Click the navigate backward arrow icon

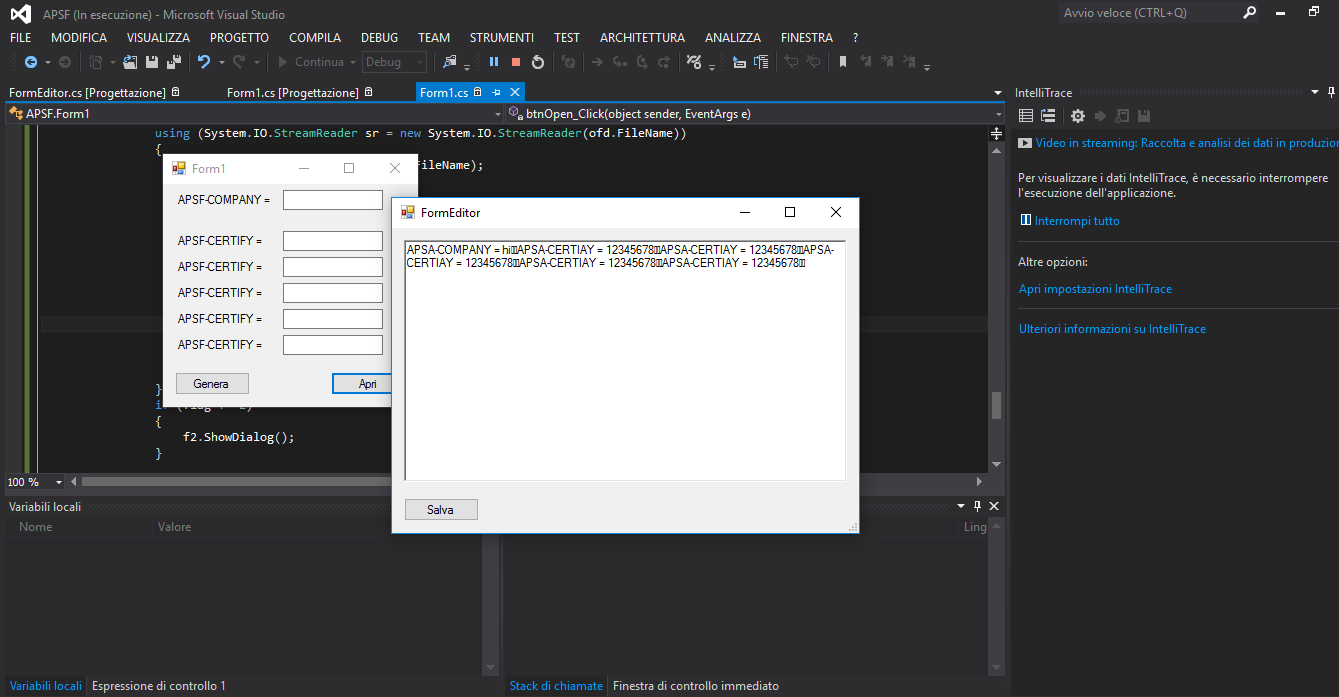[30, 62]
